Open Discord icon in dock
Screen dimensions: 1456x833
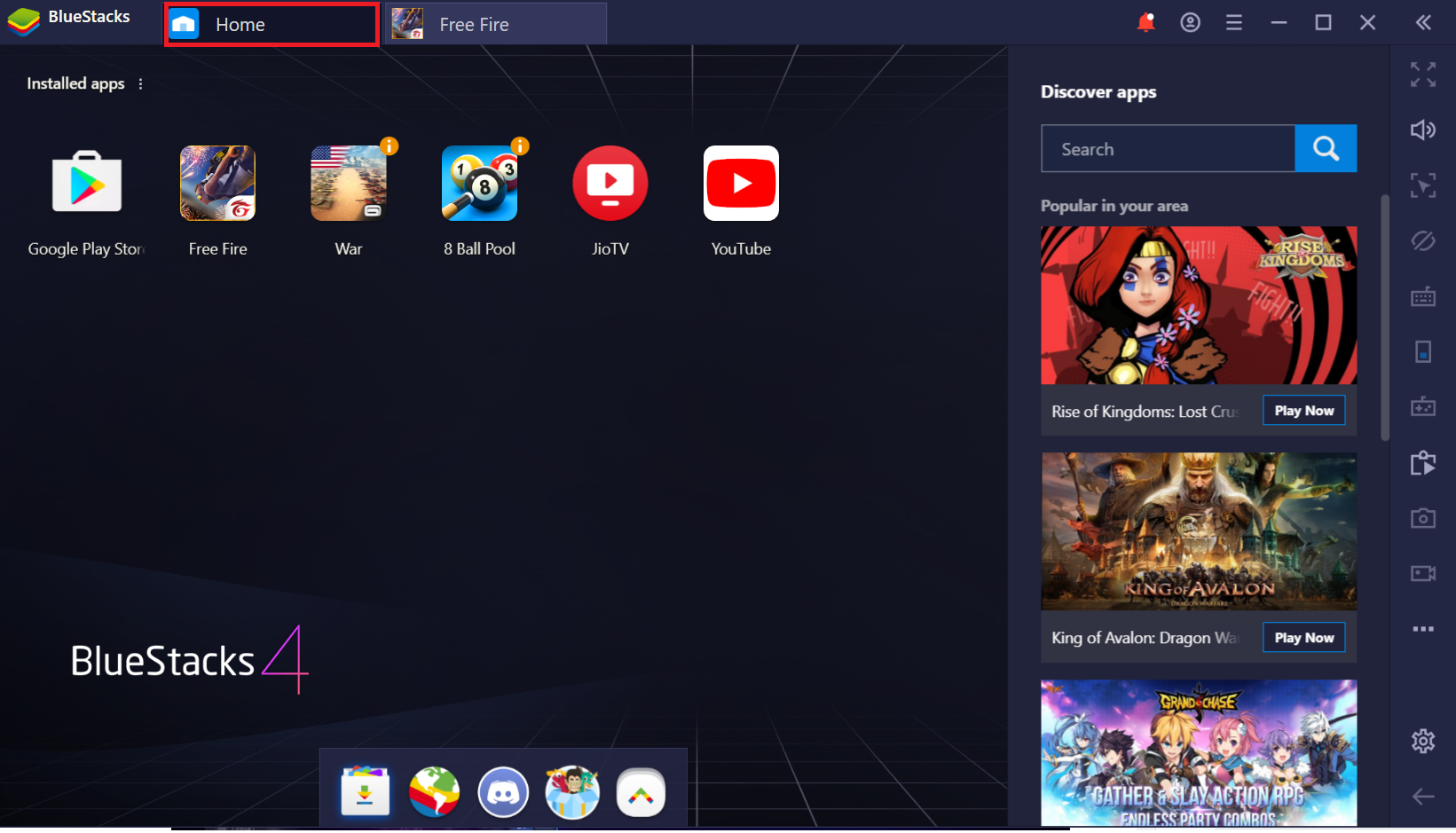pyautogui.click(x=503, y=791)
